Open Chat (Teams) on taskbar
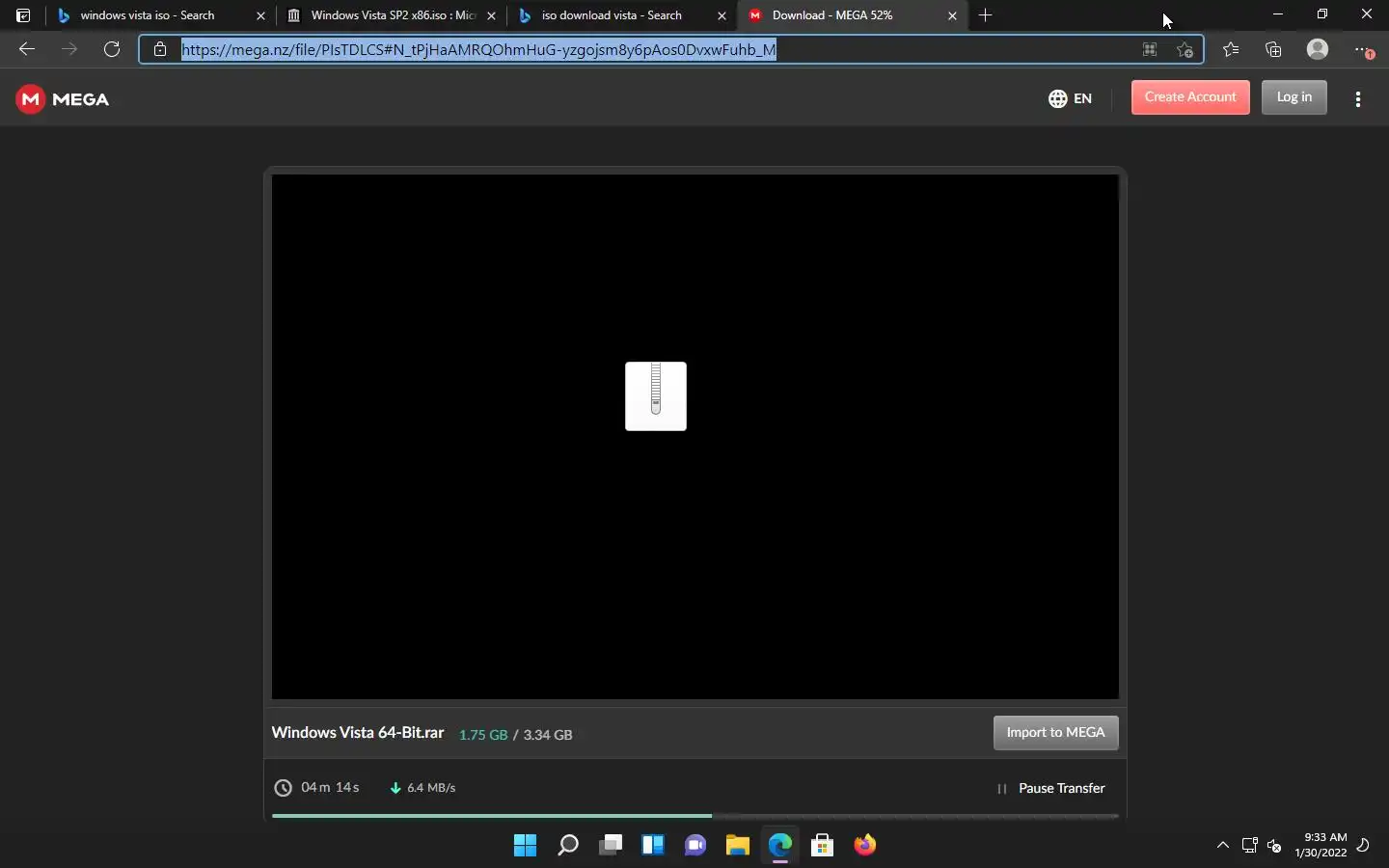This screenshot has height=868, width=1389. (x=695, y=846)
